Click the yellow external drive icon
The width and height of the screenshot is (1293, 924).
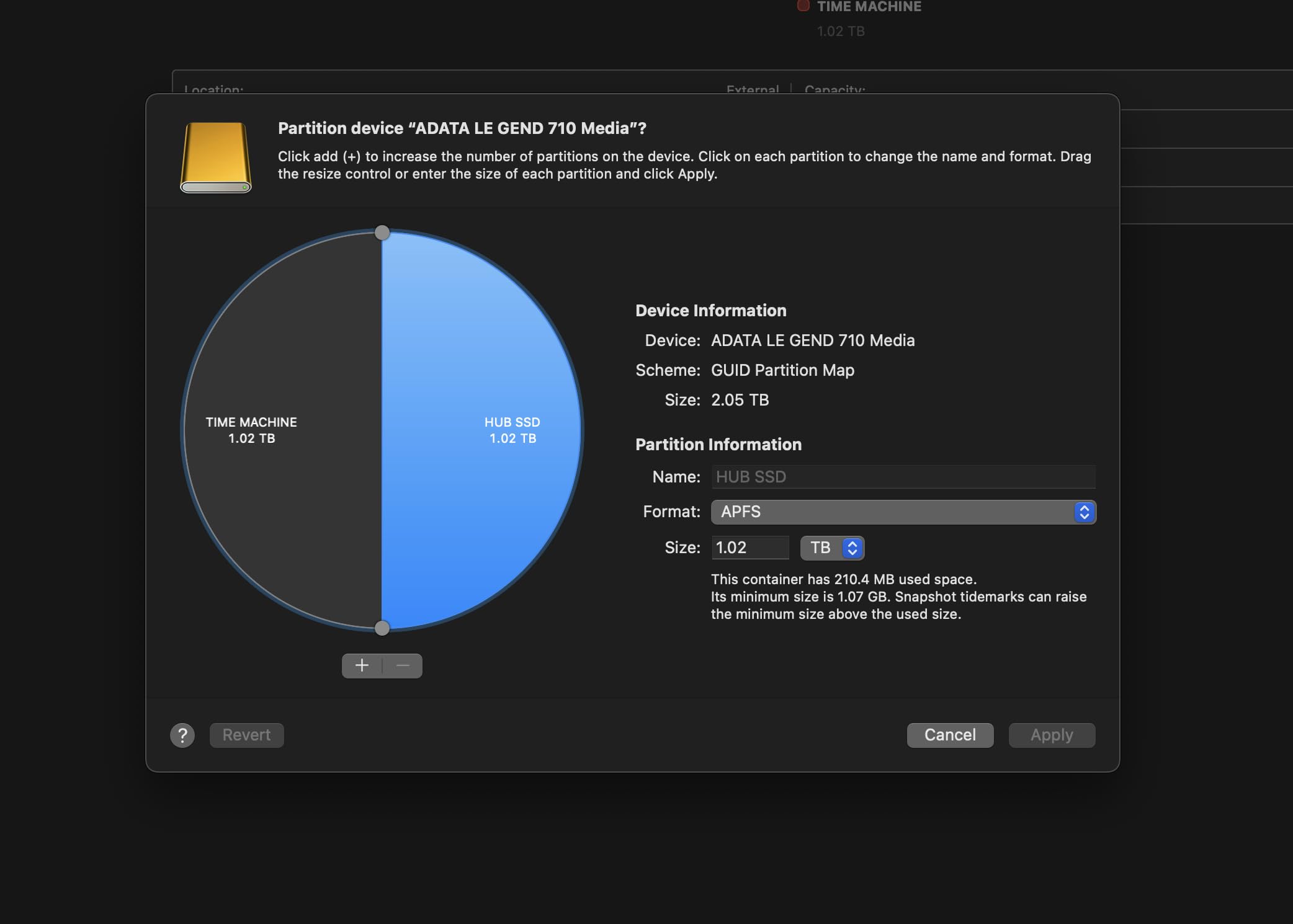point(216,158)
